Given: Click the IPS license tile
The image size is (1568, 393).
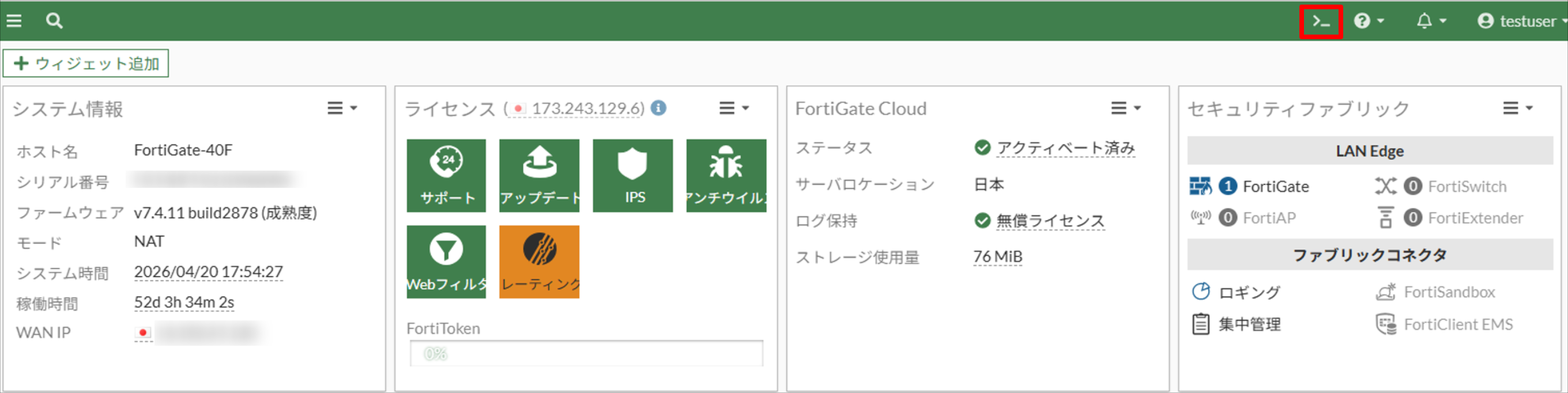Looking at the screenshot, I should coord(633,175).
